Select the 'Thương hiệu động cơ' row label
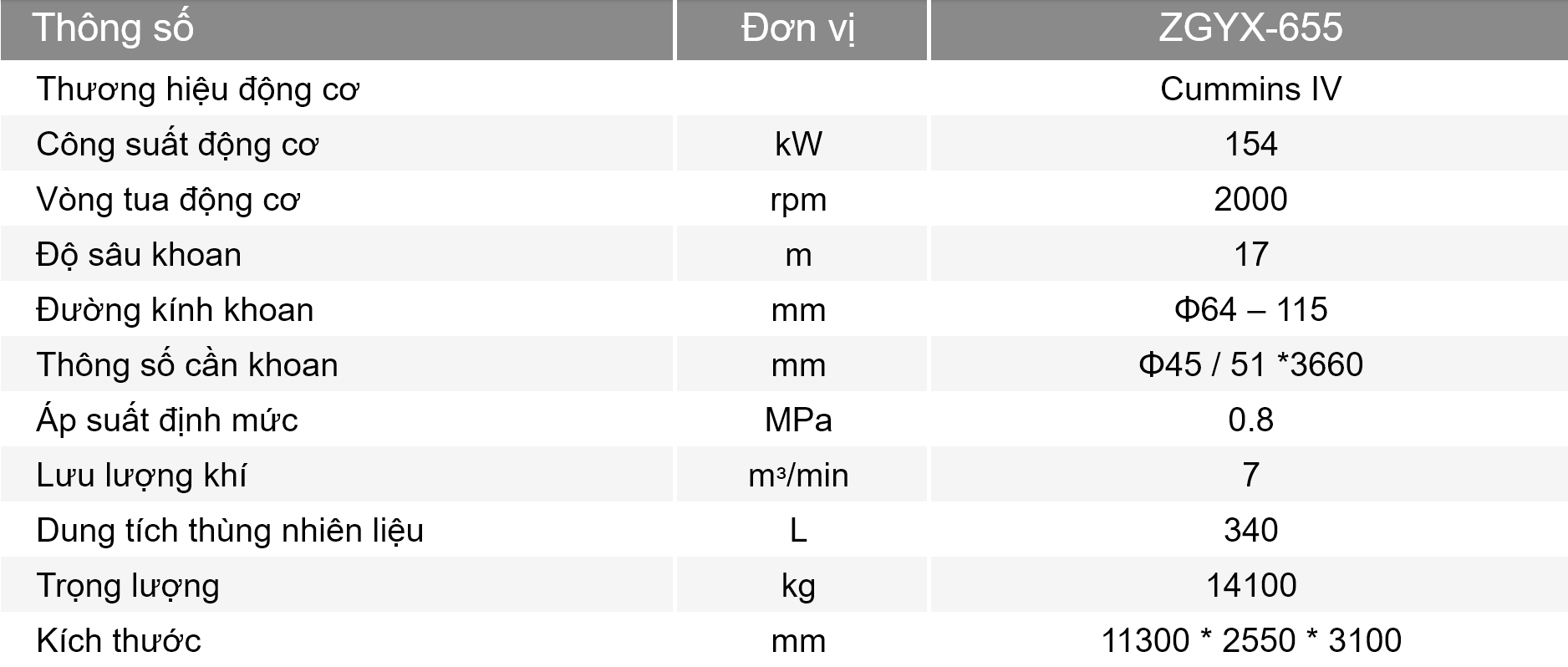1568x667 pixels. coord(198,89)
